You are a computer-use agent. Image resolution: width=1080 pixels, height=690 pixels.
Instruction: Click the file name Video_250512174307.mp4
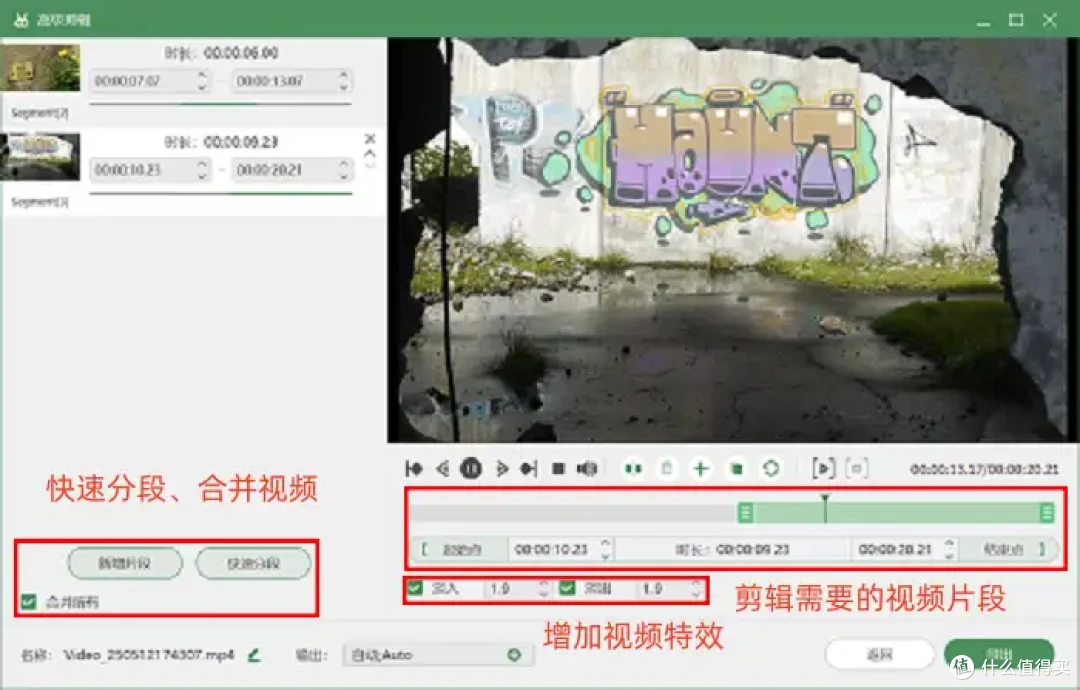pyautogui.click(x=148, y=655)
